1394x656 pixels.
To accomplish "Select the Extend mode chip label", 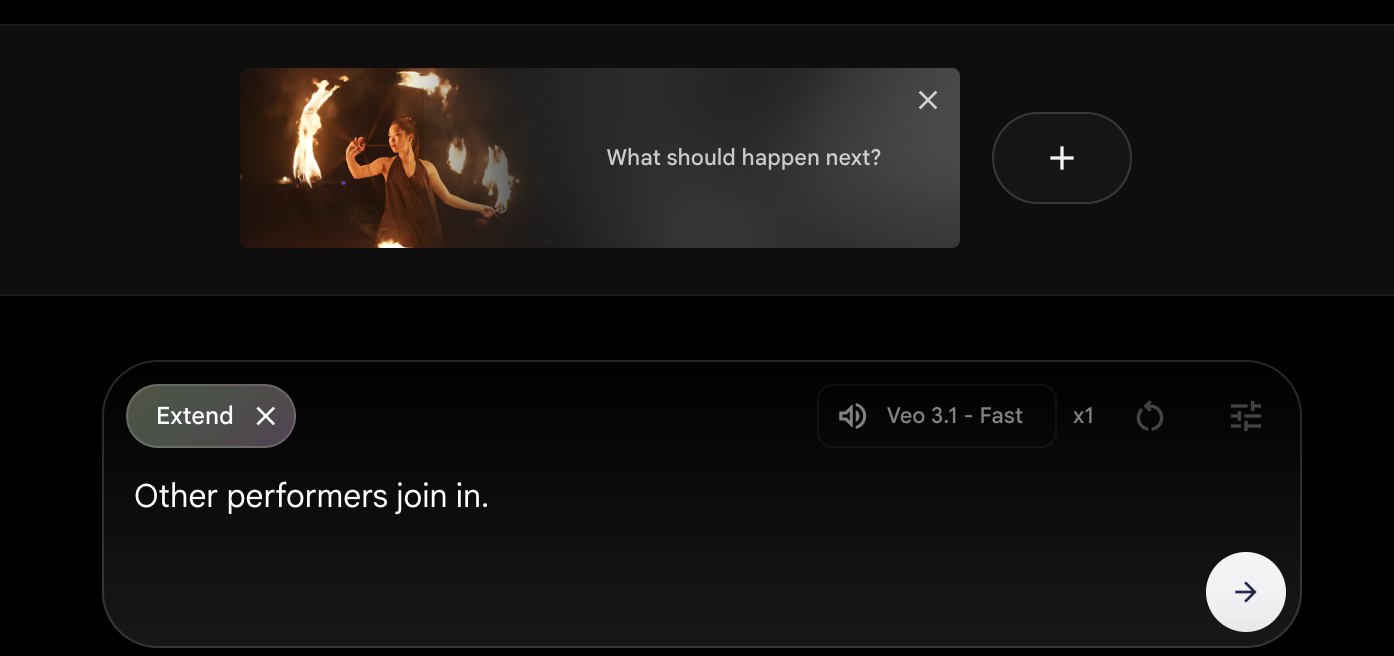I will click(195, 416).
